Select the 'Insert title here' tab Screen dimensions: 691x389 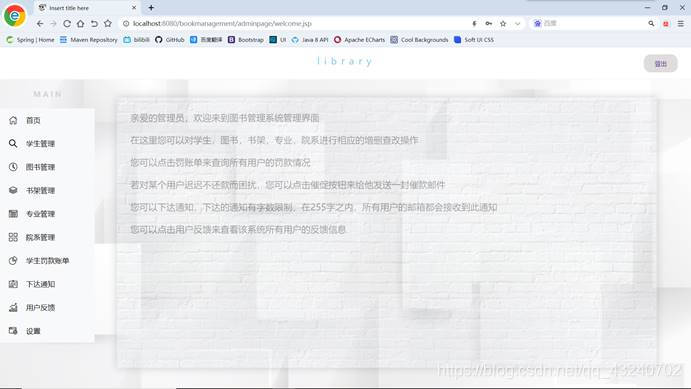(86, 8)
